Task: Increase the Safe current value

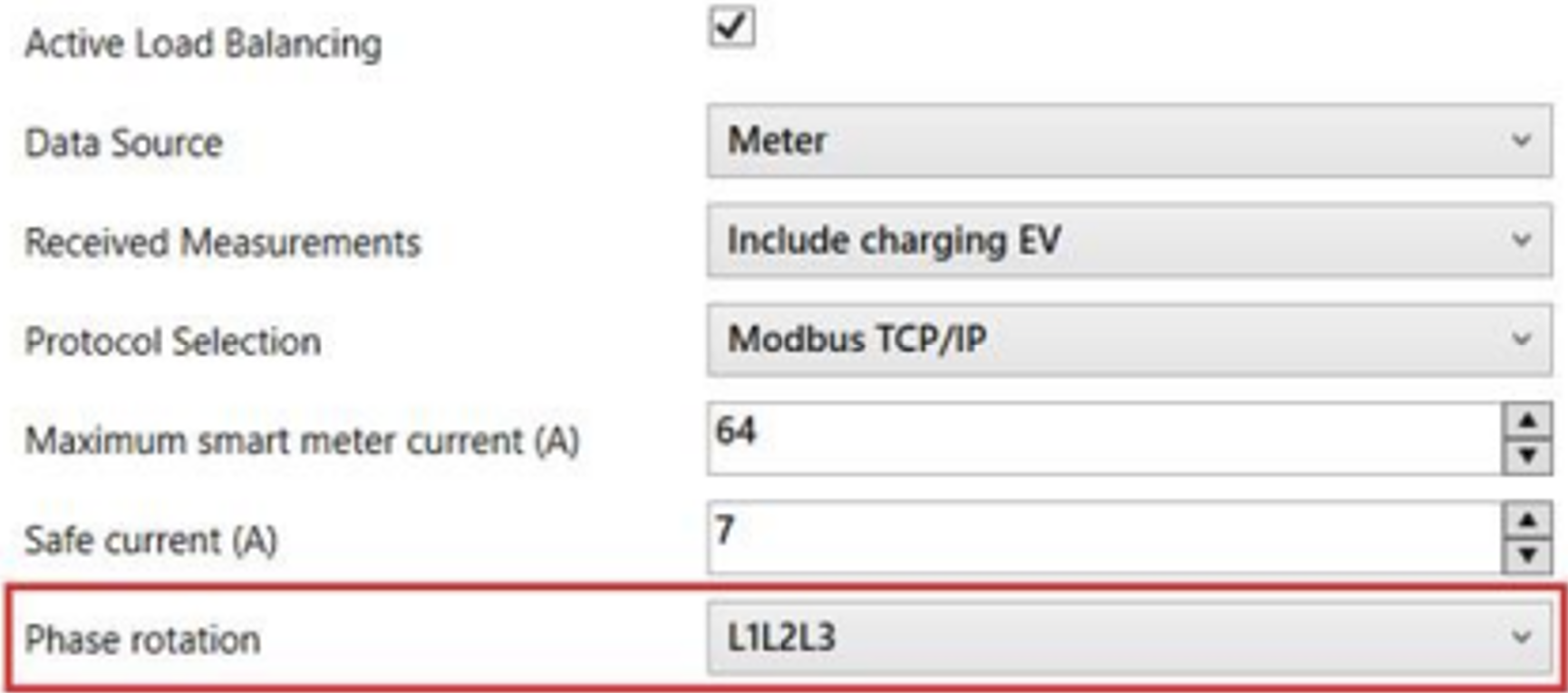Action: click(x=1527, y=521)
